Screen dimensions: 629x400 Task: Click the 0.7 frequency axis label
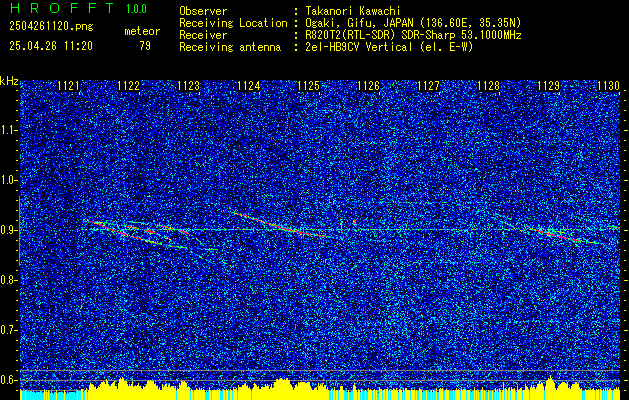(9, 330)
